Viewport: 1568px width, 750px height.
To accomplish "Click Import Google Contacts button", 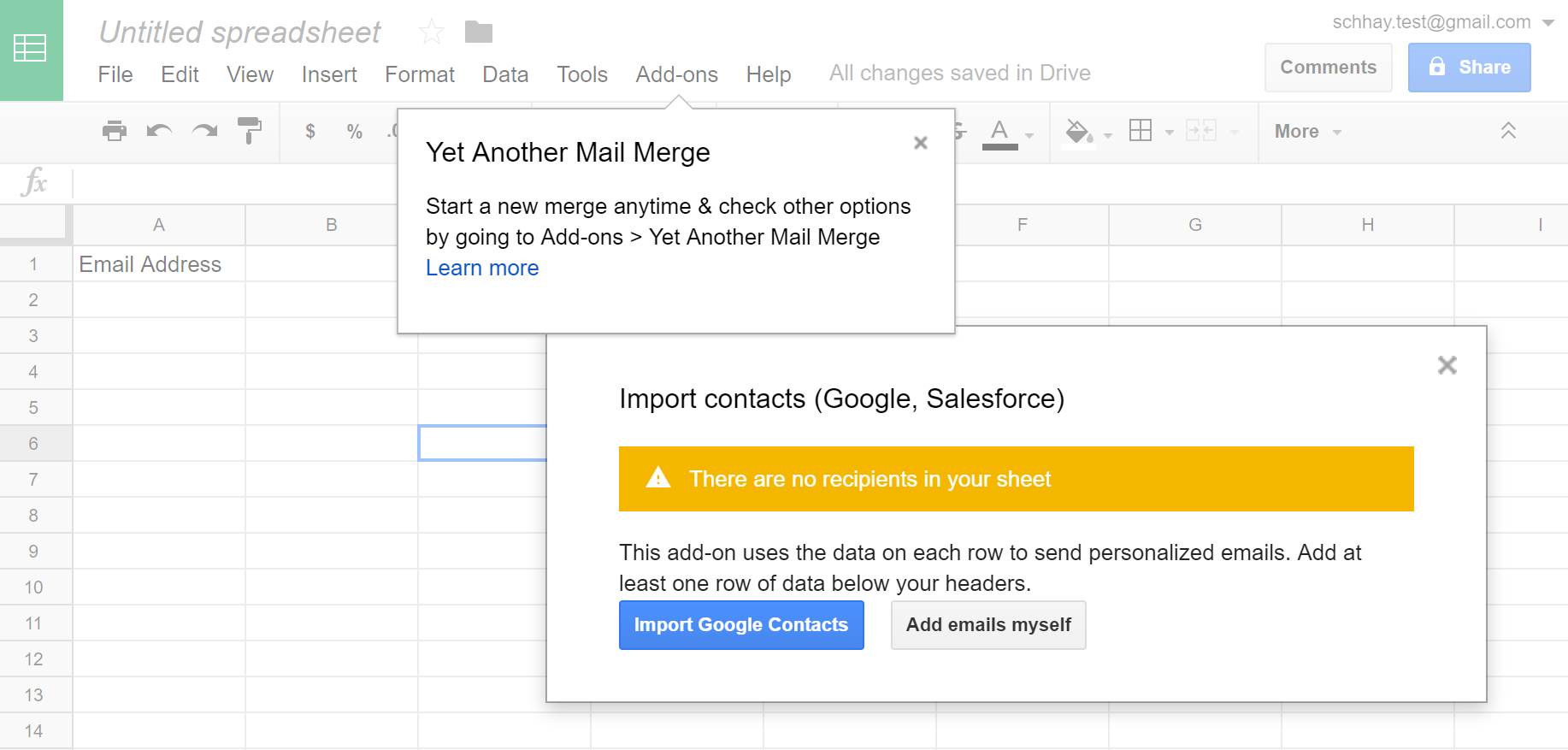I will [x=740, y=625].
